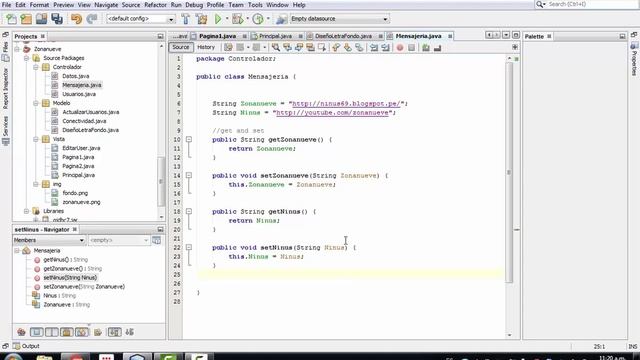640x360 pixels.
Task: Select Usuarios.java in Projects tree
Action: point(79,94)
